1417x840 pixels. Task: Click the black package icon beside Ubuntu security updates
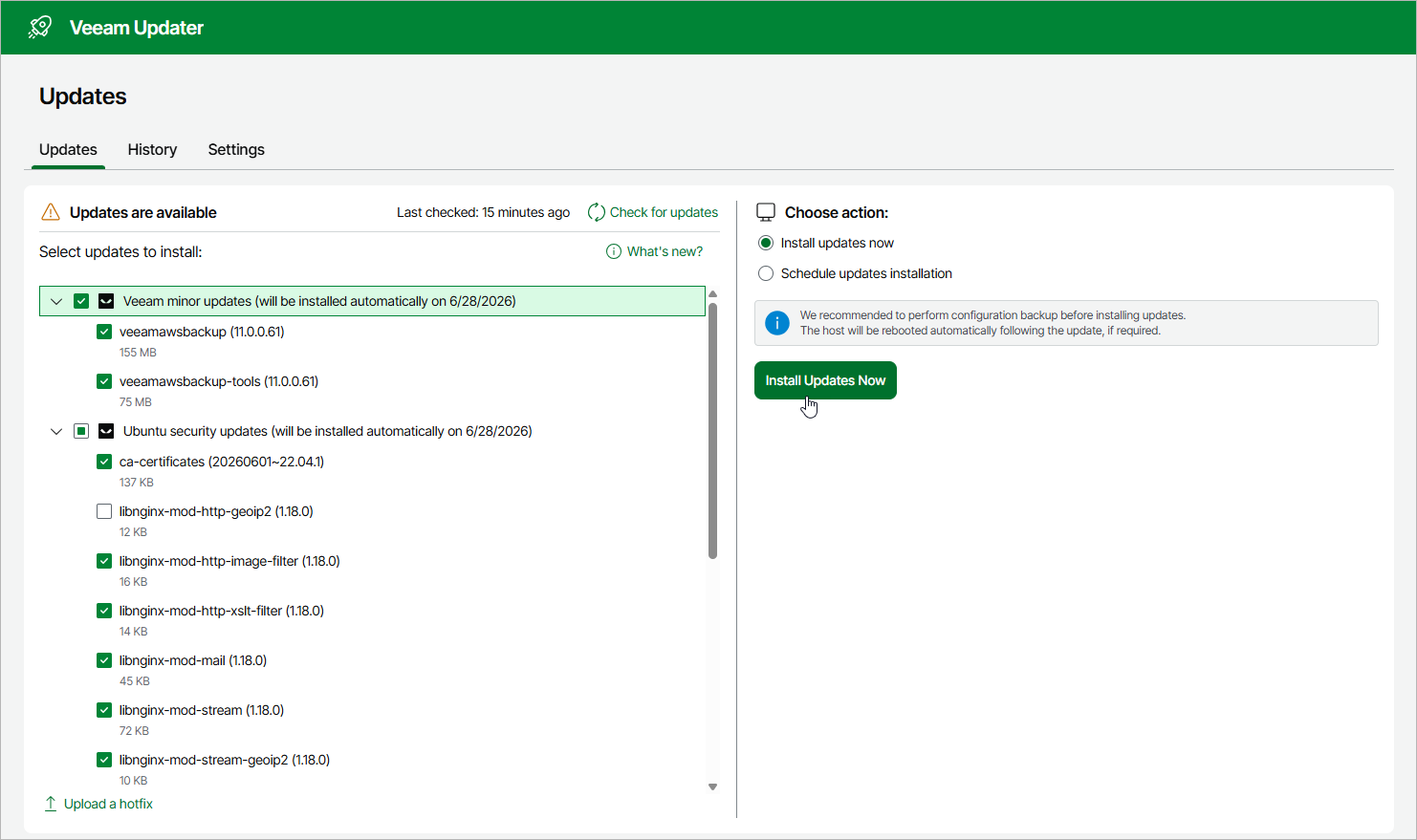[x=106, y=431]
